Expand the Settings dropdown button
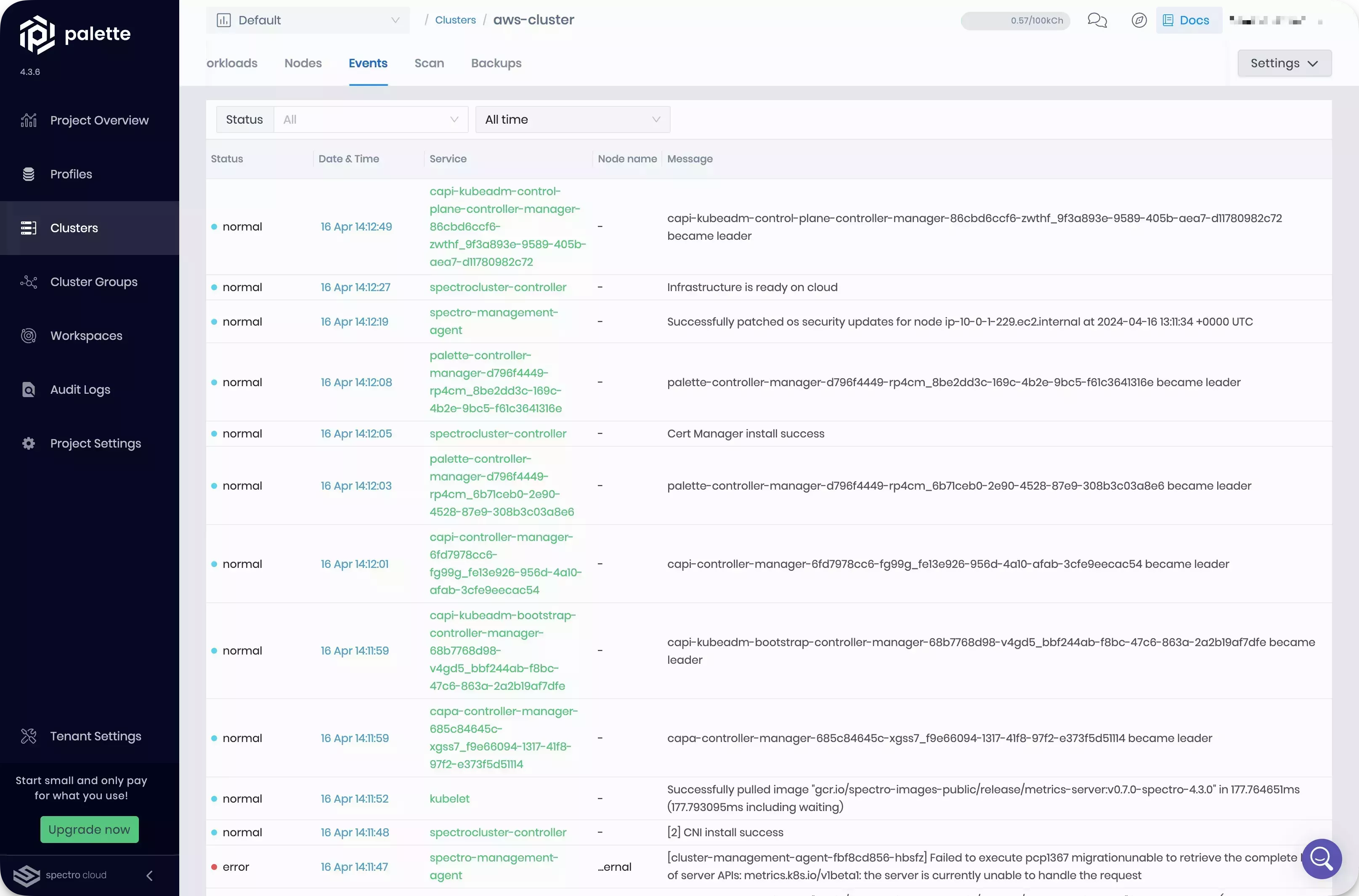The width and height of the screenshot is (1359, 896). pyautogui.click(x=1284, y=64)
